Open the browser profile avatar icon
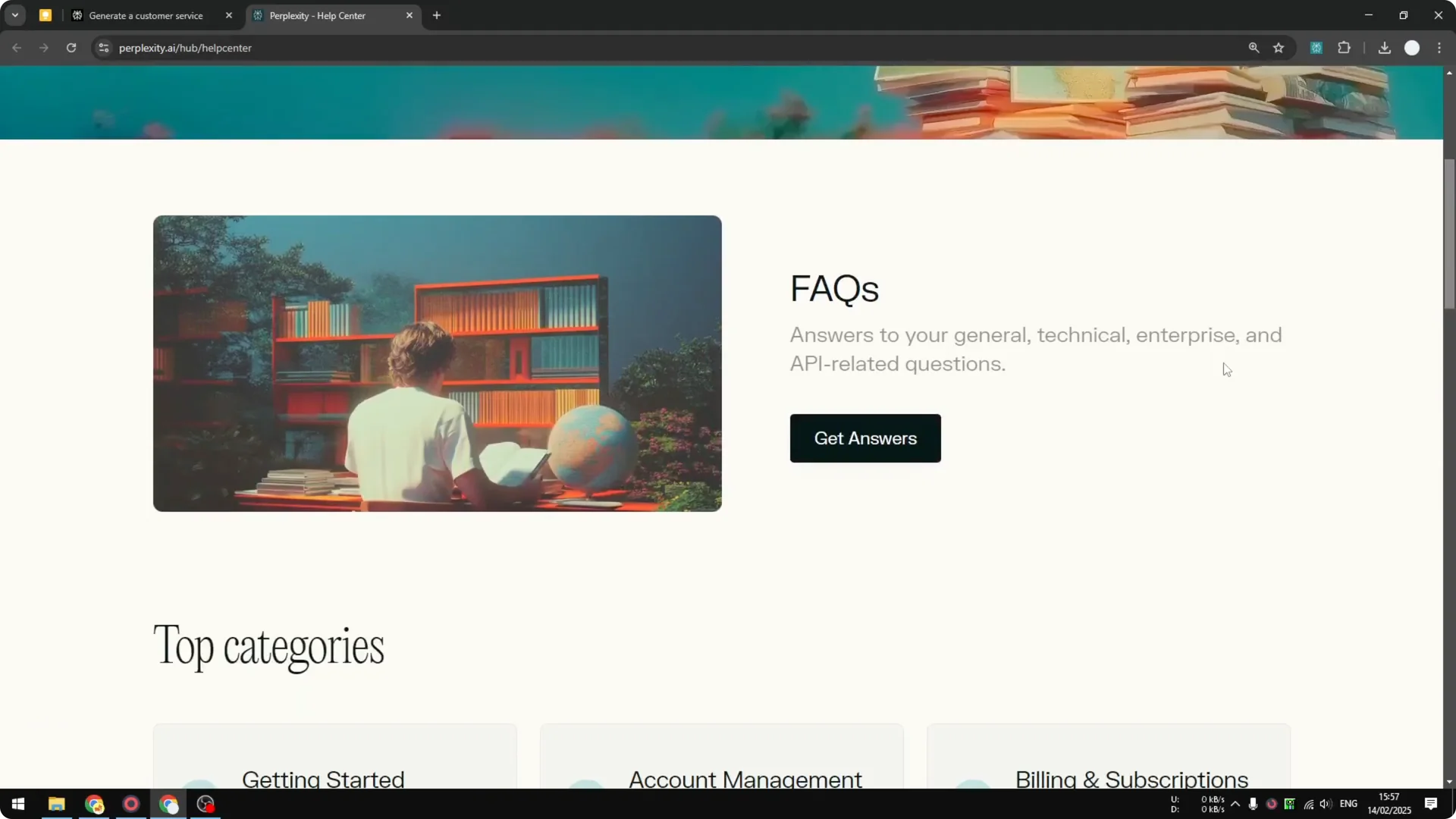 click(1413, 47)
